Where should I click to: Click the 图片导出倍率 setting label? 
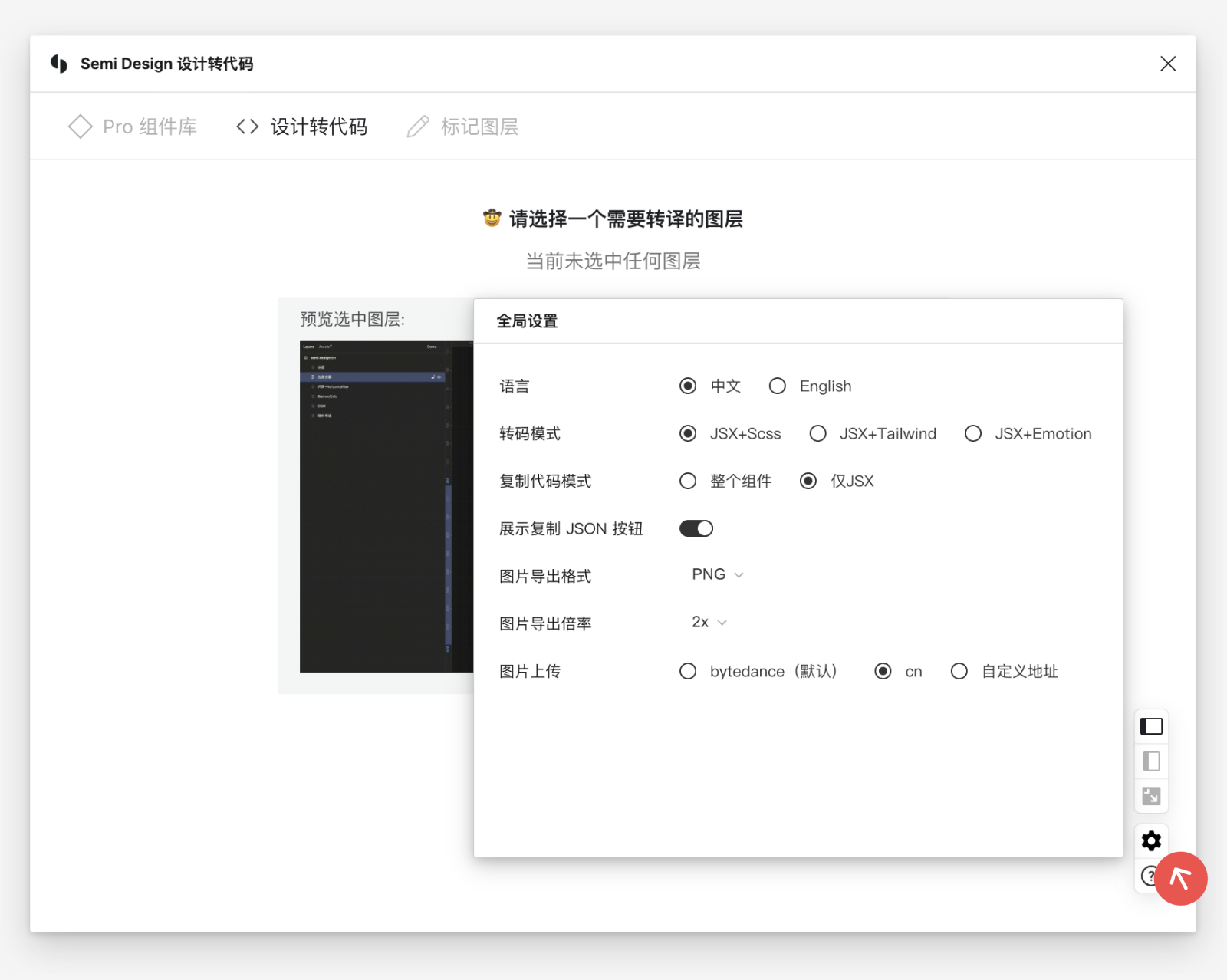545,623
